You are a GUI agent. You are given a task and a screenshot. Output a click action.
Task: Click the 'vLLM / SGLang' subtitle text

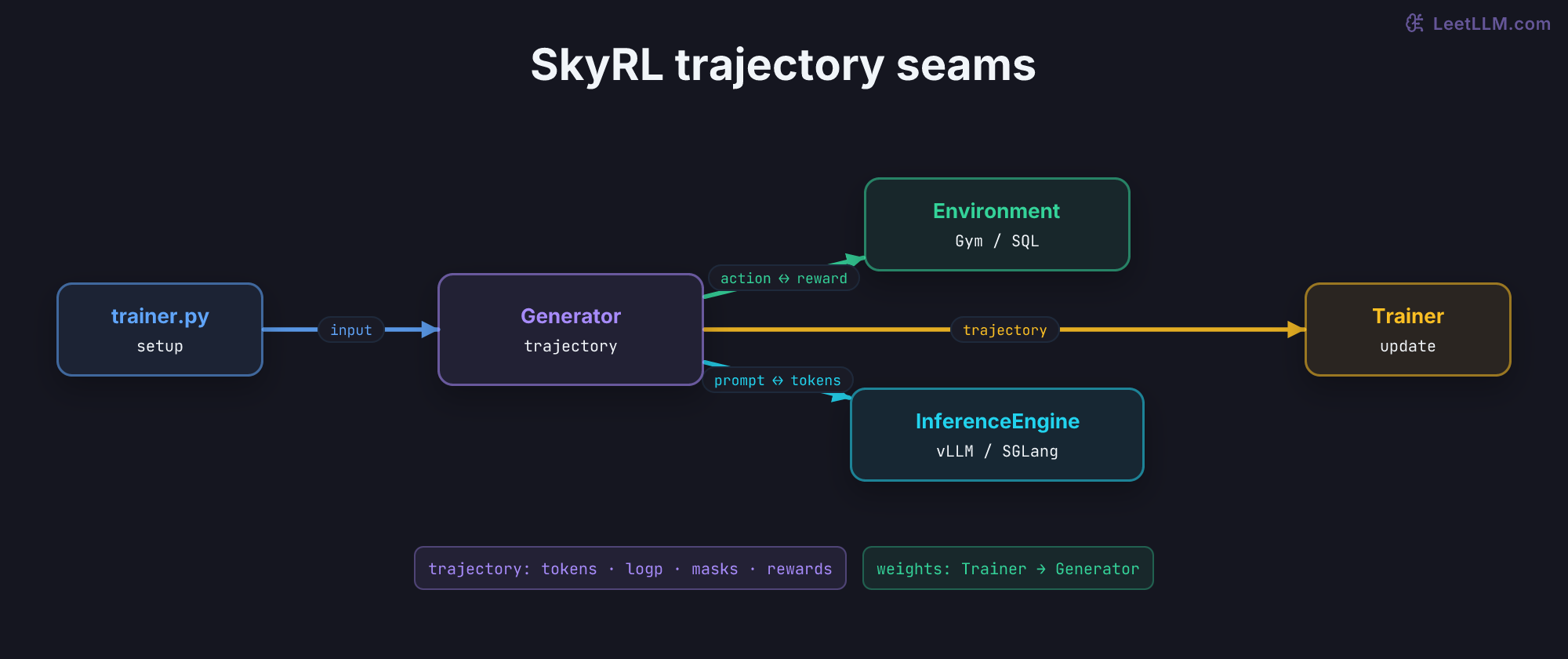click(x=997, y=451)
